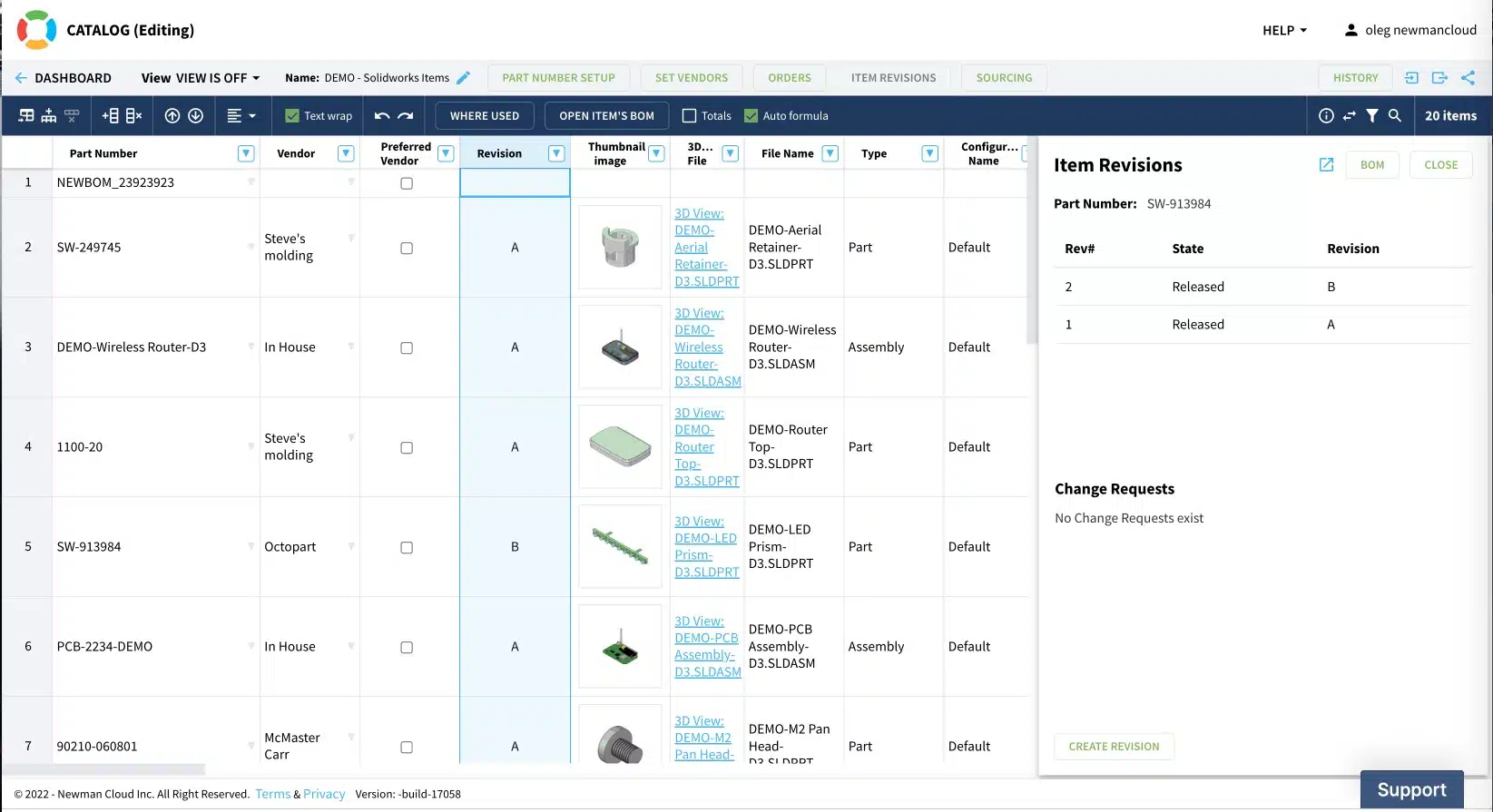This screenshot has width=1493, height=812.
Task: Open the PART NUMBER SETUP tab
Action: coord(559,78)
